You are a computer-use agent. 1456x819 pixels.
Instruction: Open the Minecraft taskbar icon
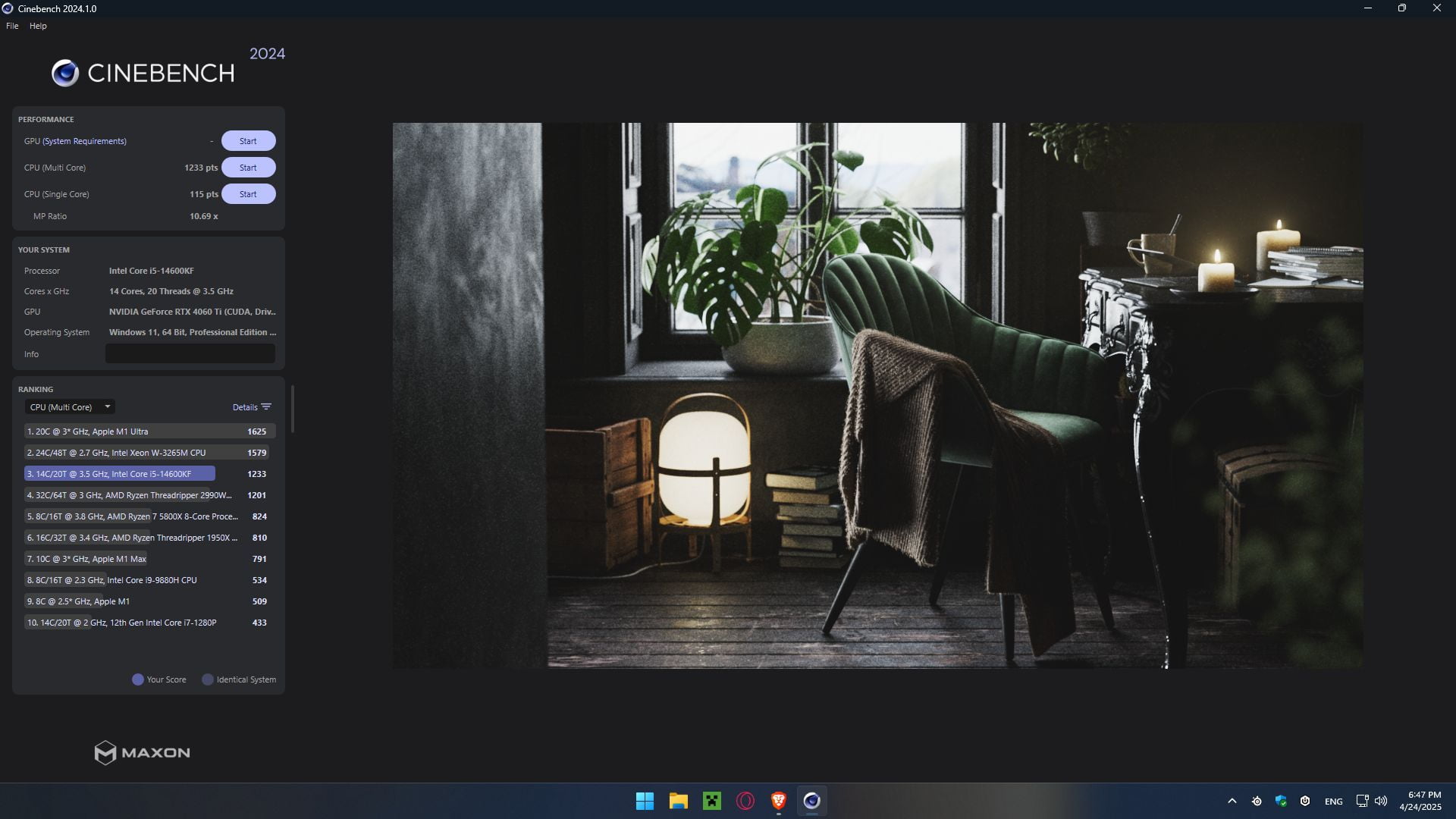pos(711,801)
